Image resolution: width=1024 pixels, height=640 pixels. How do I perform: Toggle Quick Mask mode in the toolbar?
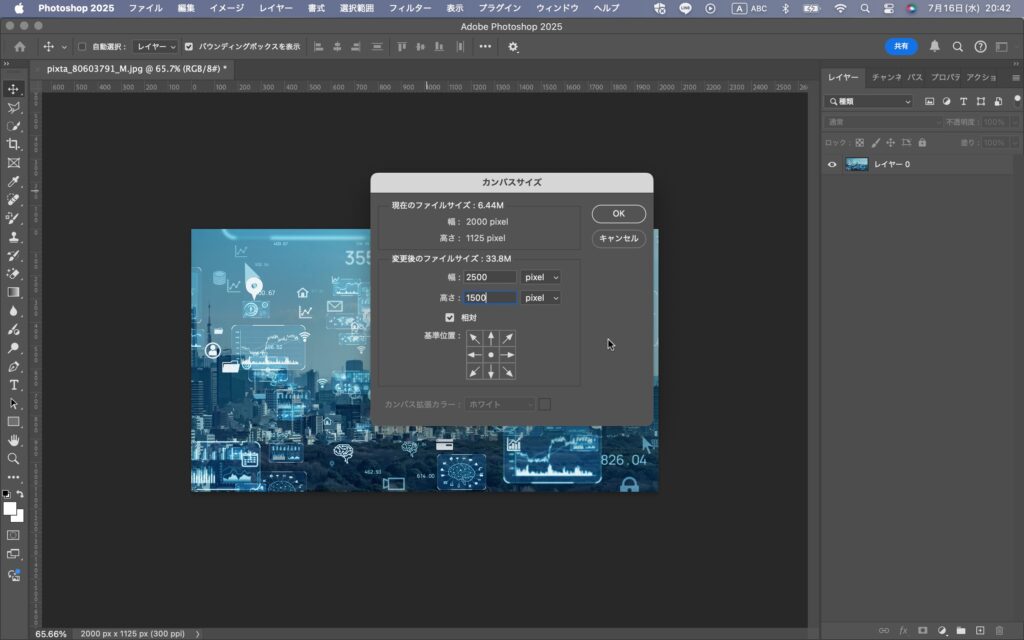(13, 536)
